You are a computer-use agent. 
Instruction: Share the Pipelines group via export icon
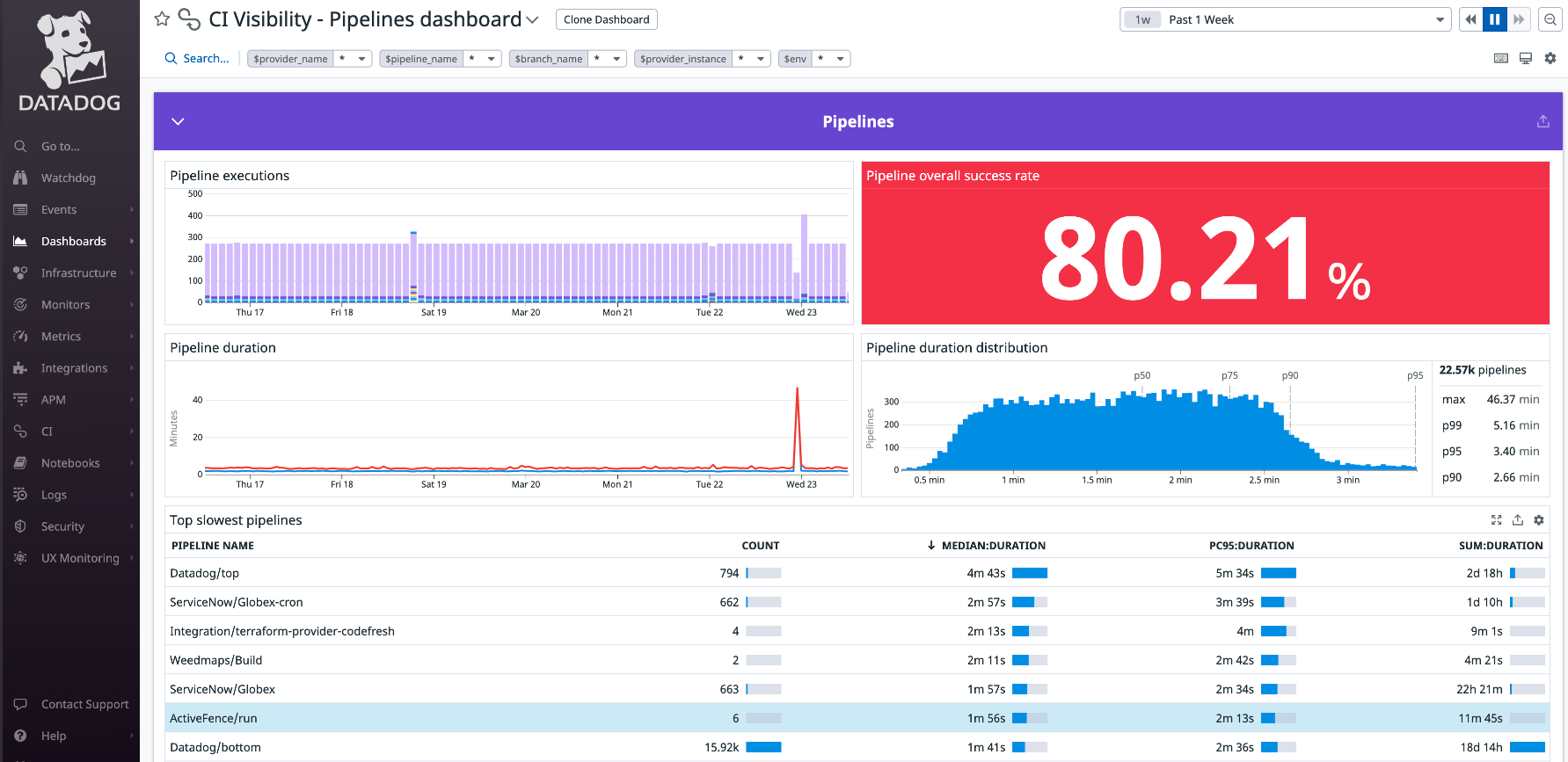point(1542,121)
